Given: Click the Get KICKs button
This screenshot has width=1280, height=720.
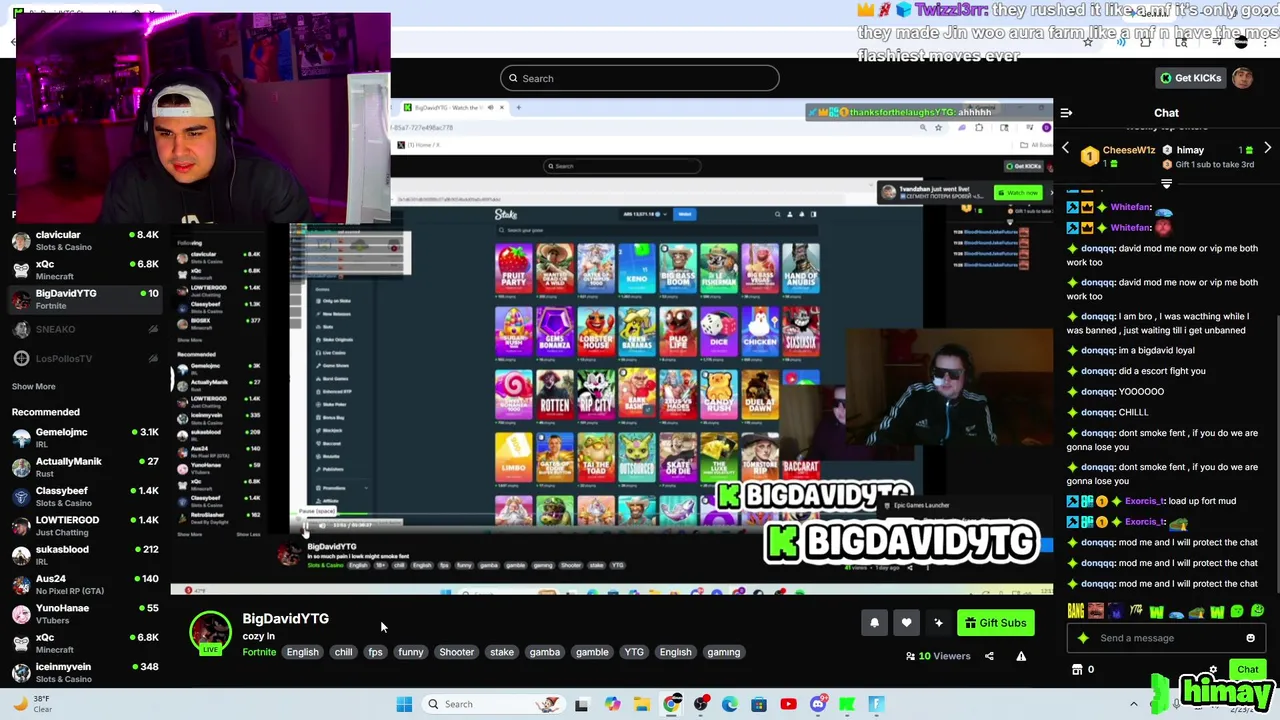Looking at the screenshot, I should [1190, 78].
